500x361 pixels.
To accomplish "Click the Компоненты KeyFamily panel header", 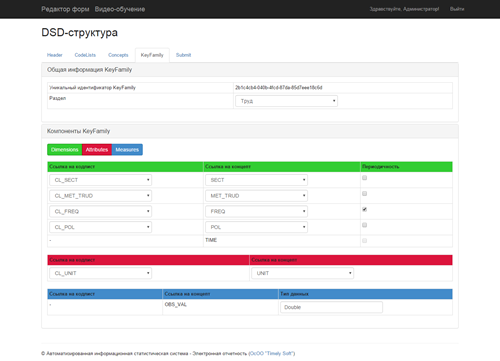I will [x=250, y=131].
